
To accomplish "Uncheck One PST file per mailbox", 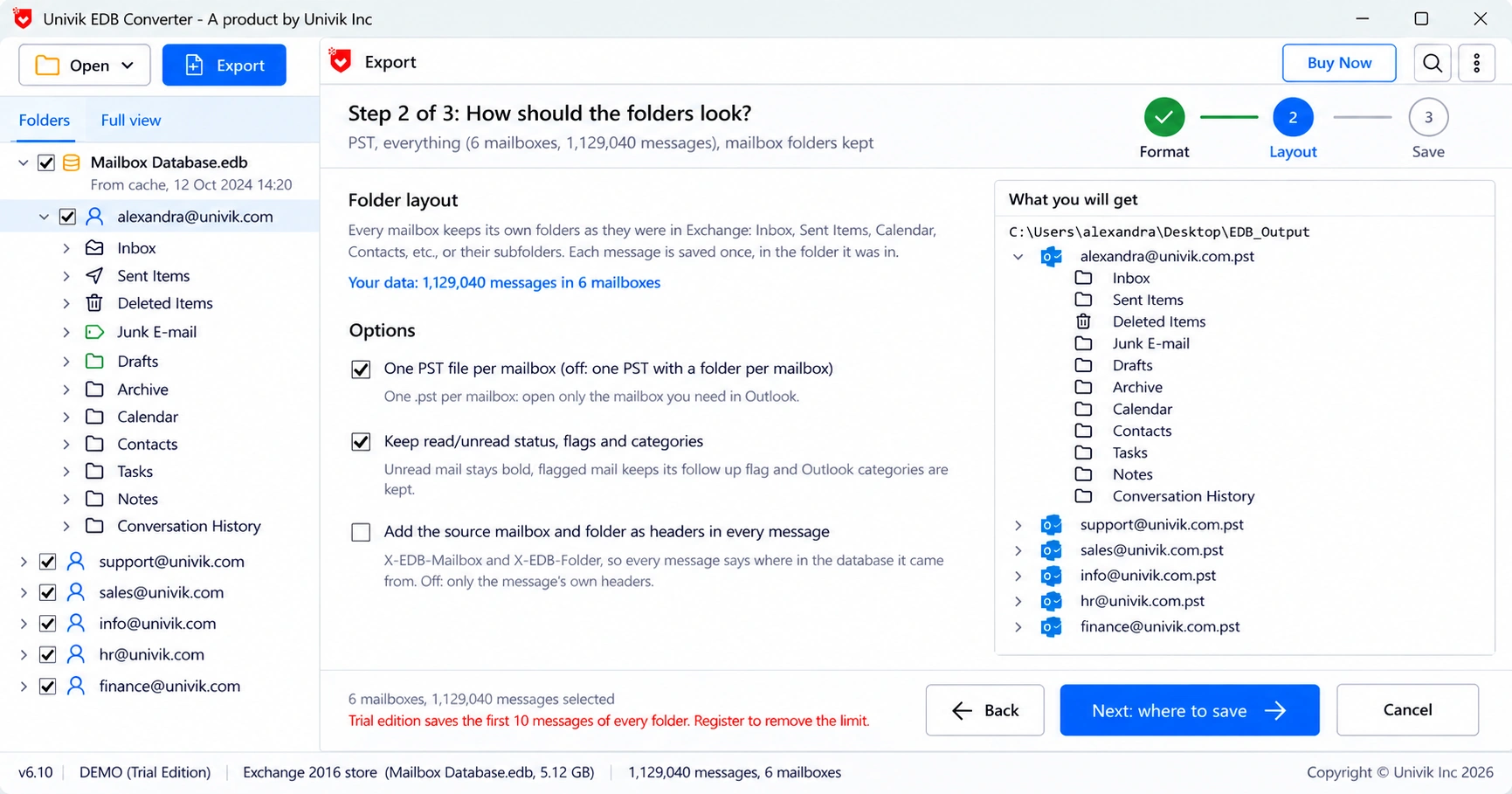I will coord(361,369).
